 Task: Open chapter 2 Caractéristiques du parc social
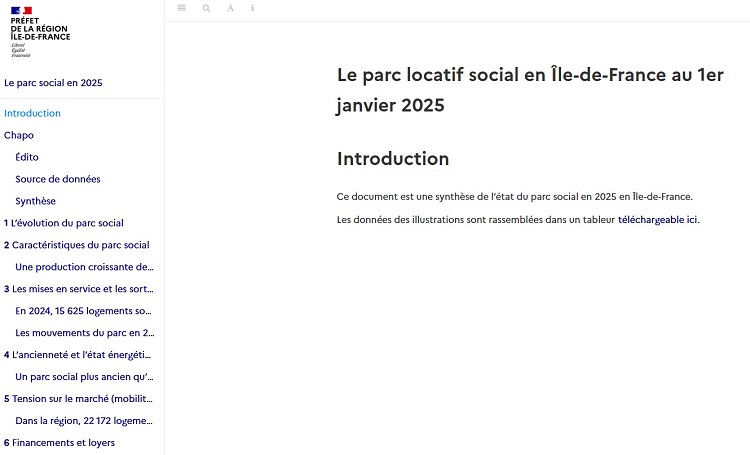tap(76, 245)
